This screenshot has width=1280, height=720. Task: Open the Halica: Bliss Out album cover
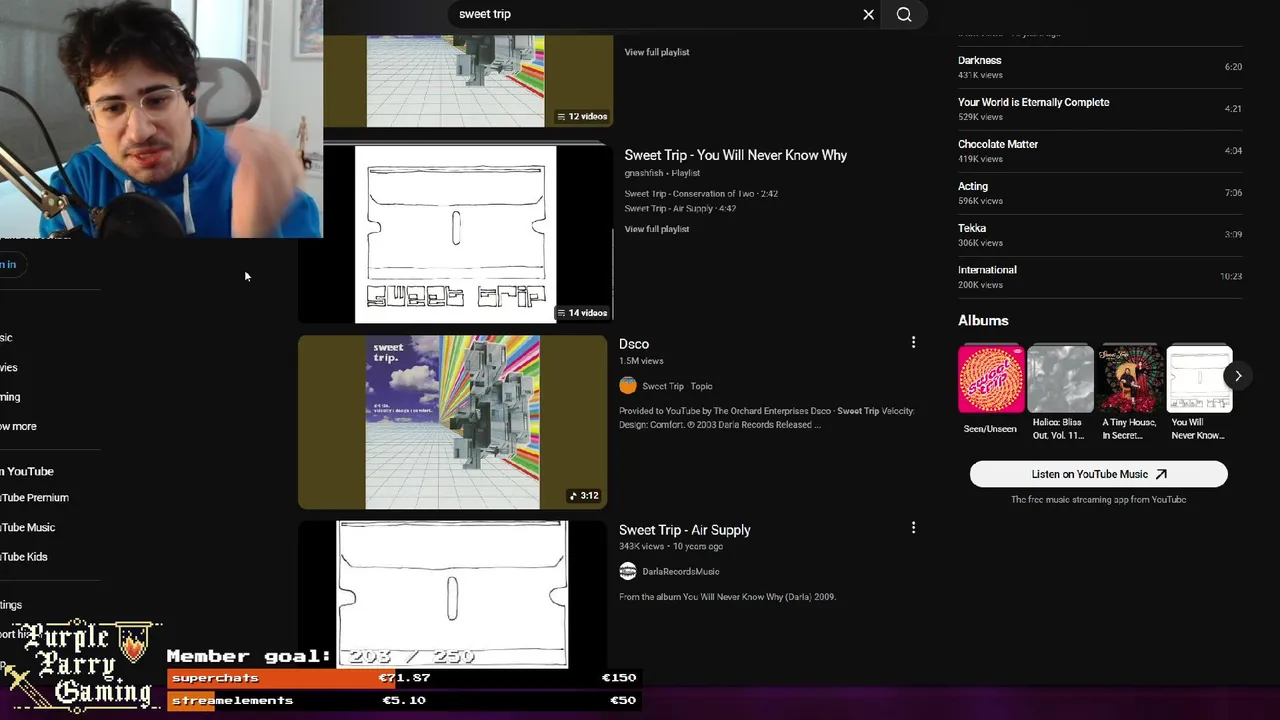tap(1060, 380)
